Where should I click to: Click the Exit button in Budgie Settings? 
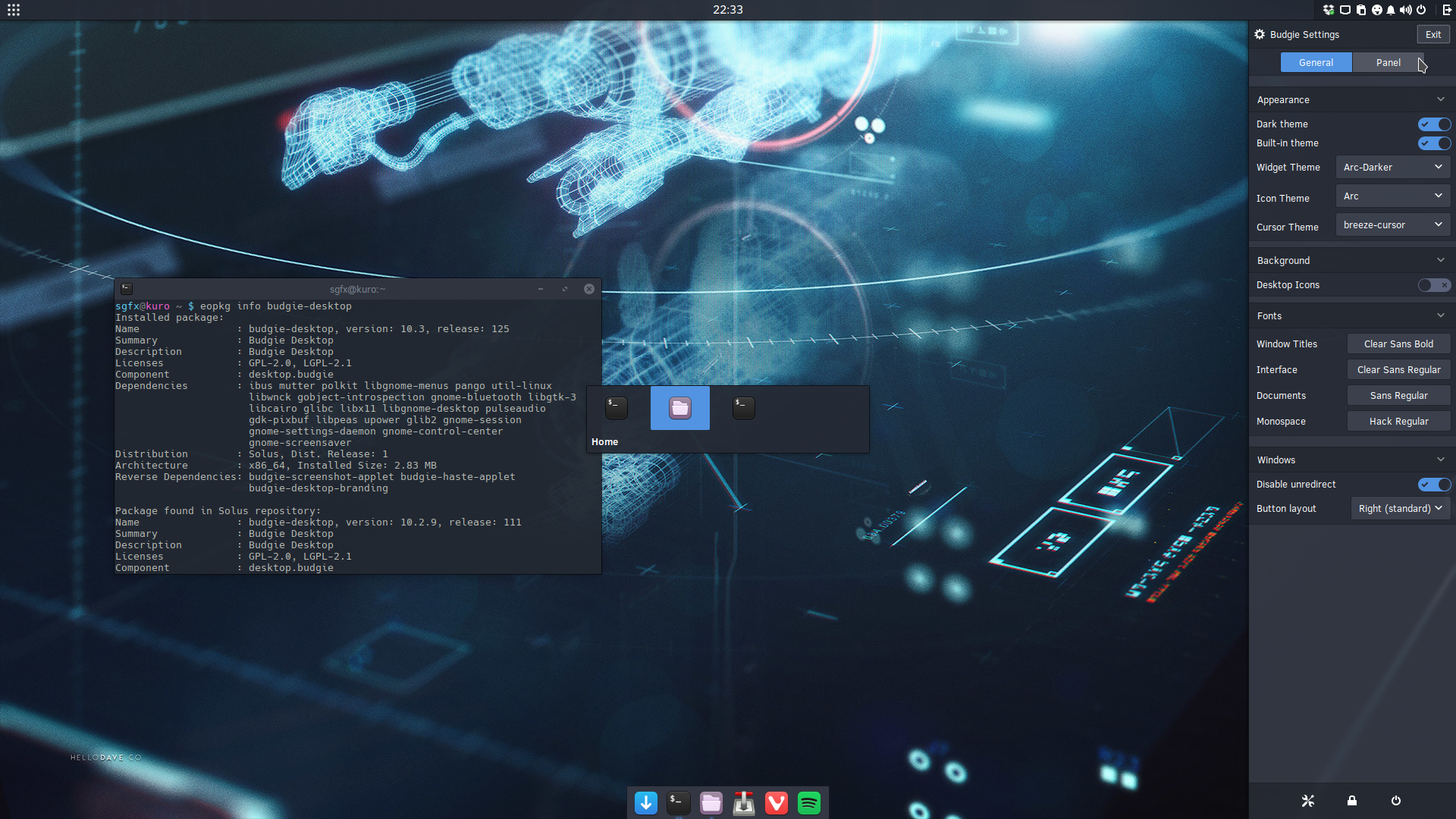1432,34
